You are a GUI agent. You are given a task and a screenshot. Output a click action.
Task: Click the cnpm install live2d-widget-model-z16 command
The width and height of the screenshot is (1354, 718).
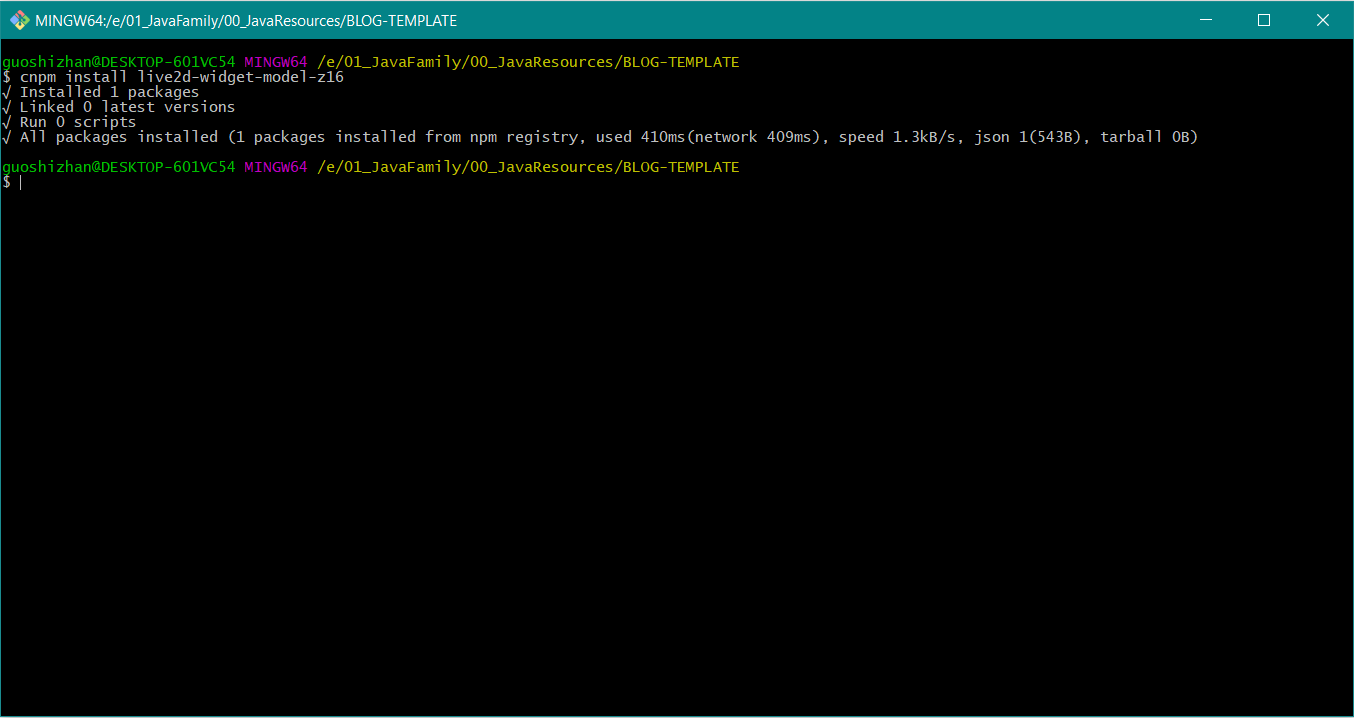click(x=182, y=77)
